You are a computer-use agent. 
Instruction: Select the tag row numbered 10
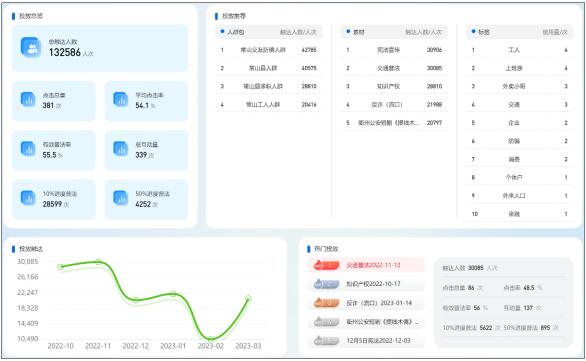519,214
